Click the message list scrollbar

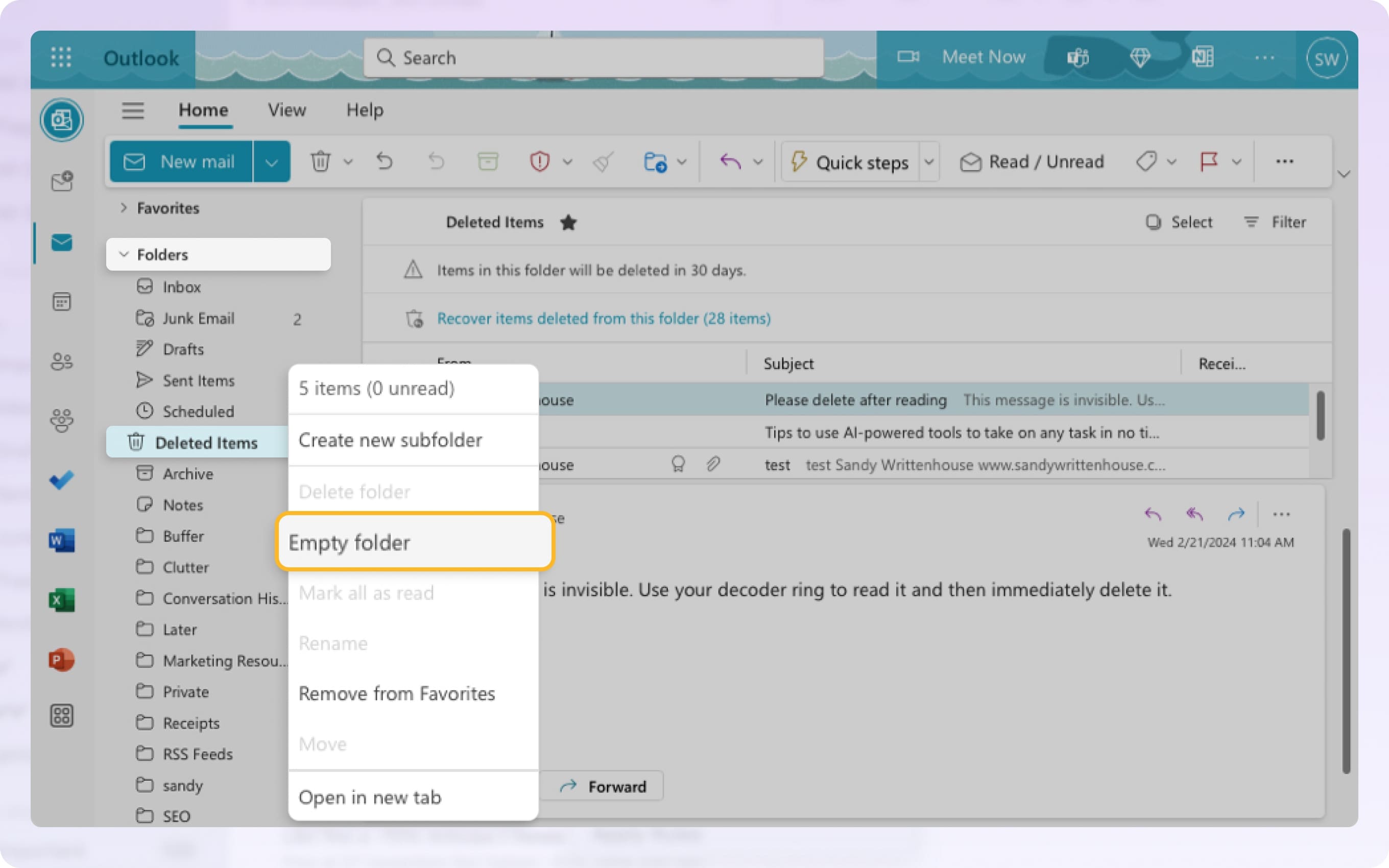pos(1320,416)
